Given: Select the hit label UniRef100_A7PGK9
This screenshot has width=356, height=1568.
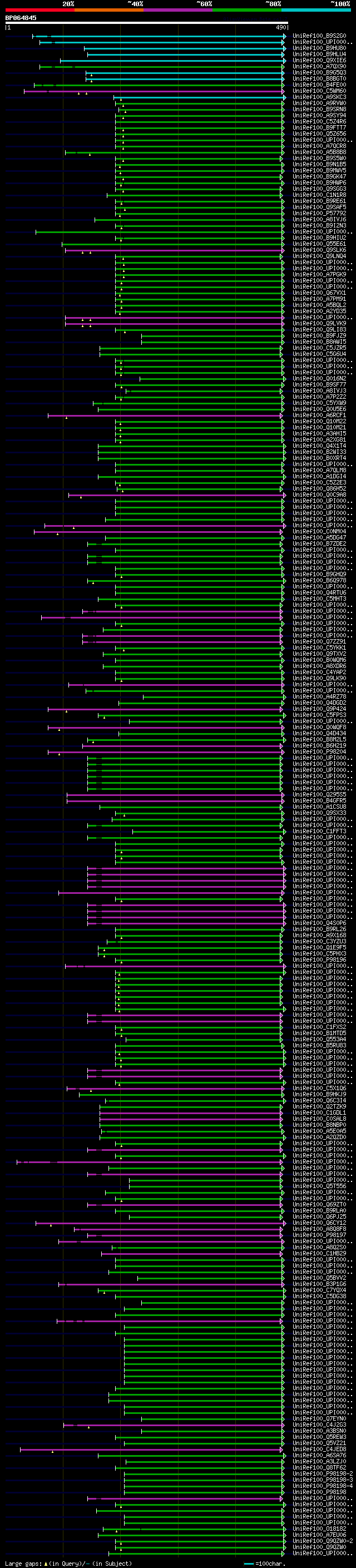Looking at the screenshot, I should [x=319, y=274].
